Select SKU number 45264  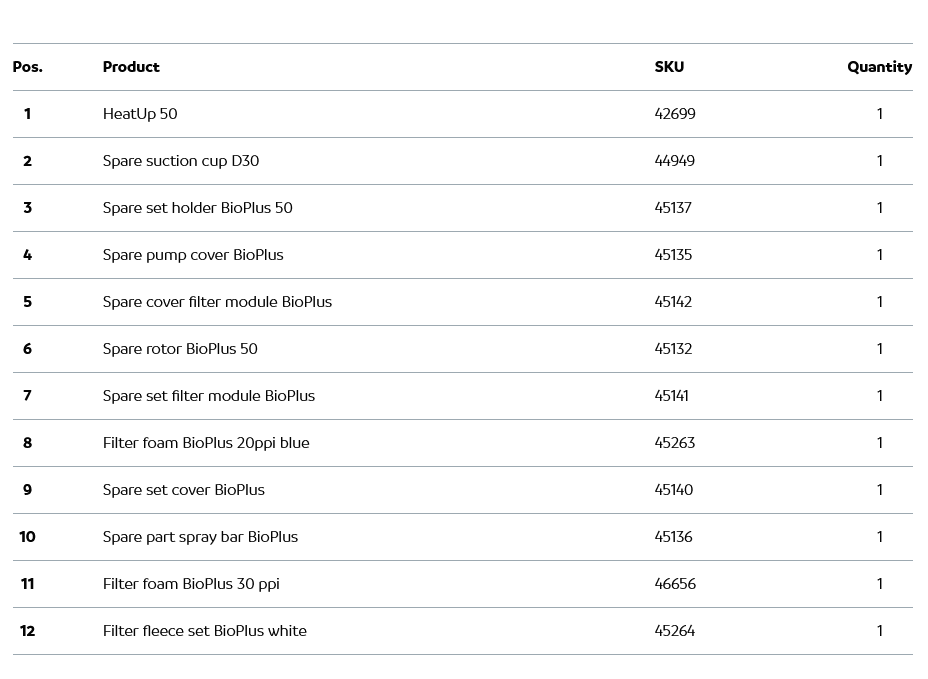click(x=675, y=631)
